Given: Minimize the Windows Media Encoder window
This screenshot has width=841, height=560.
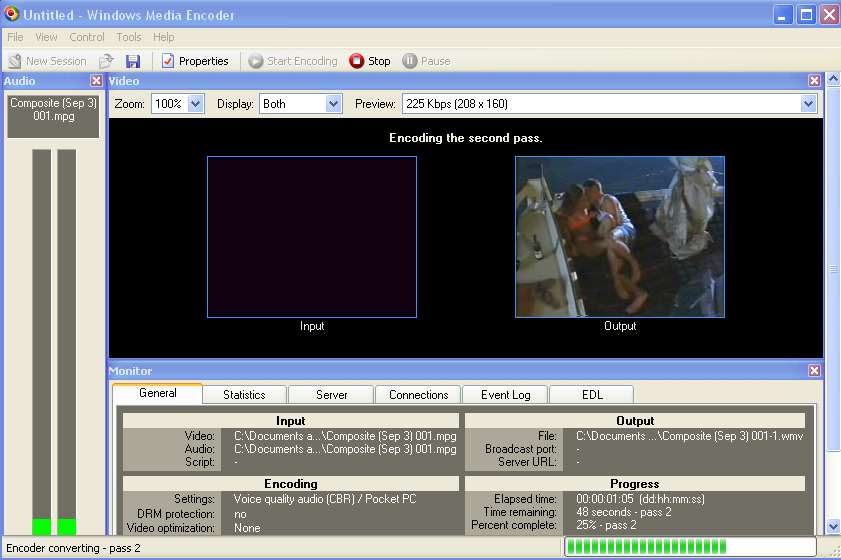Looking at the screenshot, I should point(783,14).
